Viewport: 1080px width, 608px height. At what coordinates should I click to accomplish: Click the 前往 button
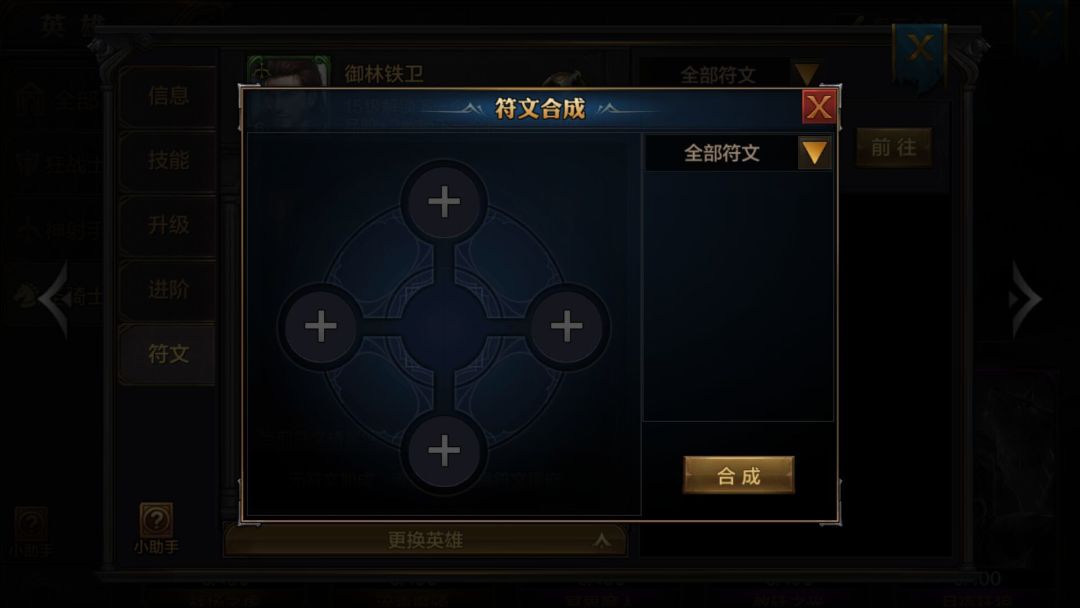894,147
